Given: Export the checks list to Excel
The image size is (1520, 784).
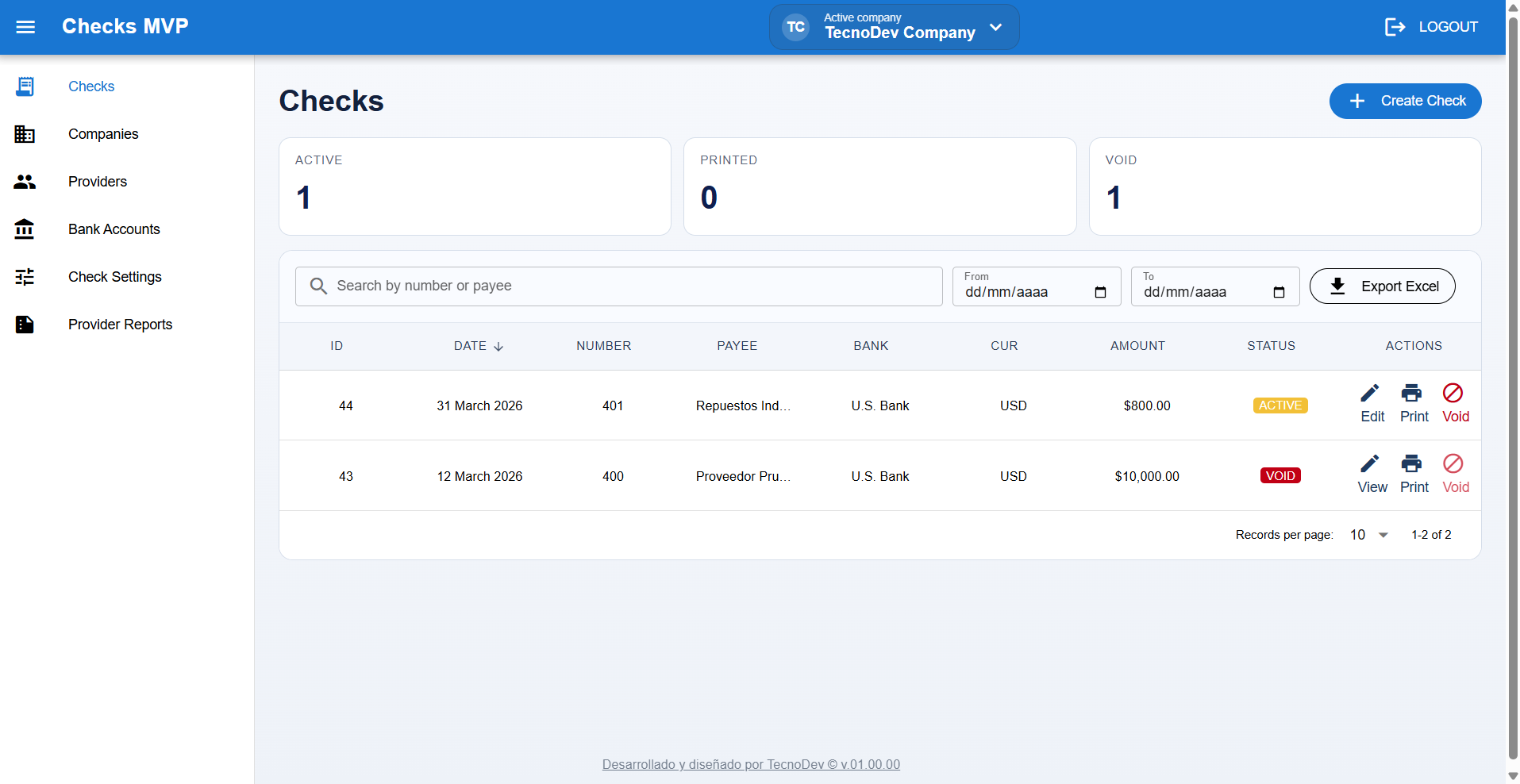Looking at the screenshot, I should tap(1382, 286).
